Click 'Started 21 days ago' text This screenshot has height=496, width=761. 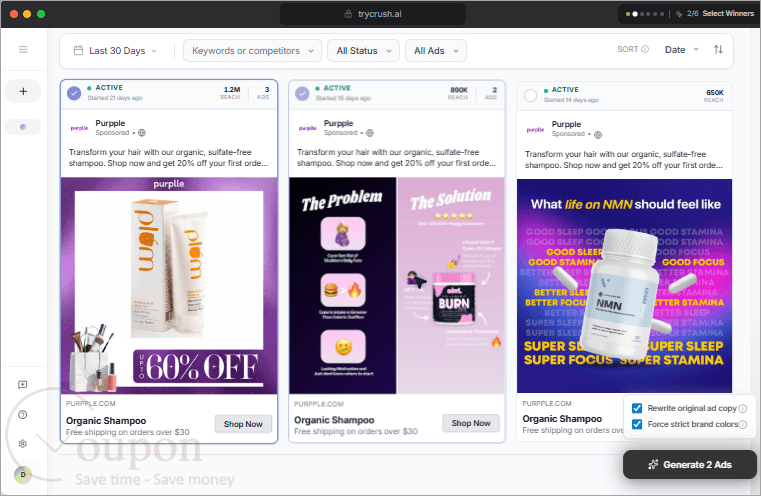[x=115, y=98]
